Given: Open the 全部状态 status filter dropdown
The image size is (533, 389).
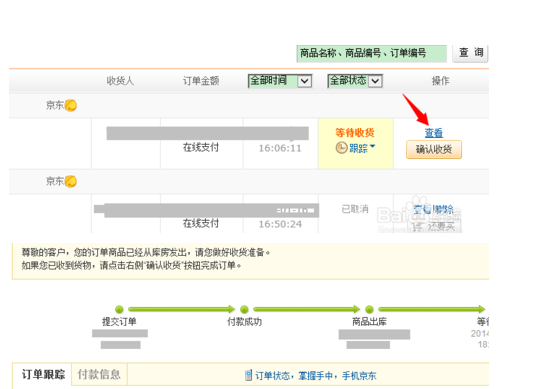Looking at the screenshot, I should (x=355, y=81).
